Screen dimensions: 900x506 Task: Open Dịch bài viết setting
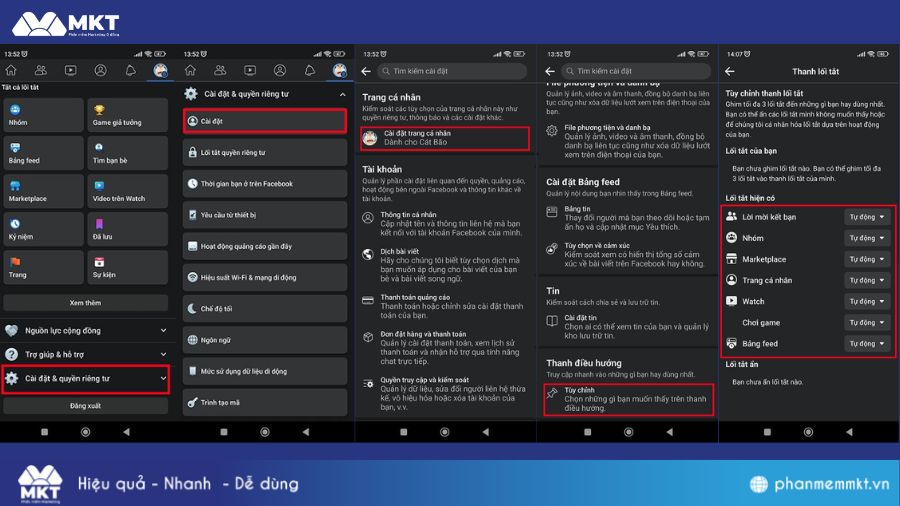pyautogui.click(x=445, y=265)
